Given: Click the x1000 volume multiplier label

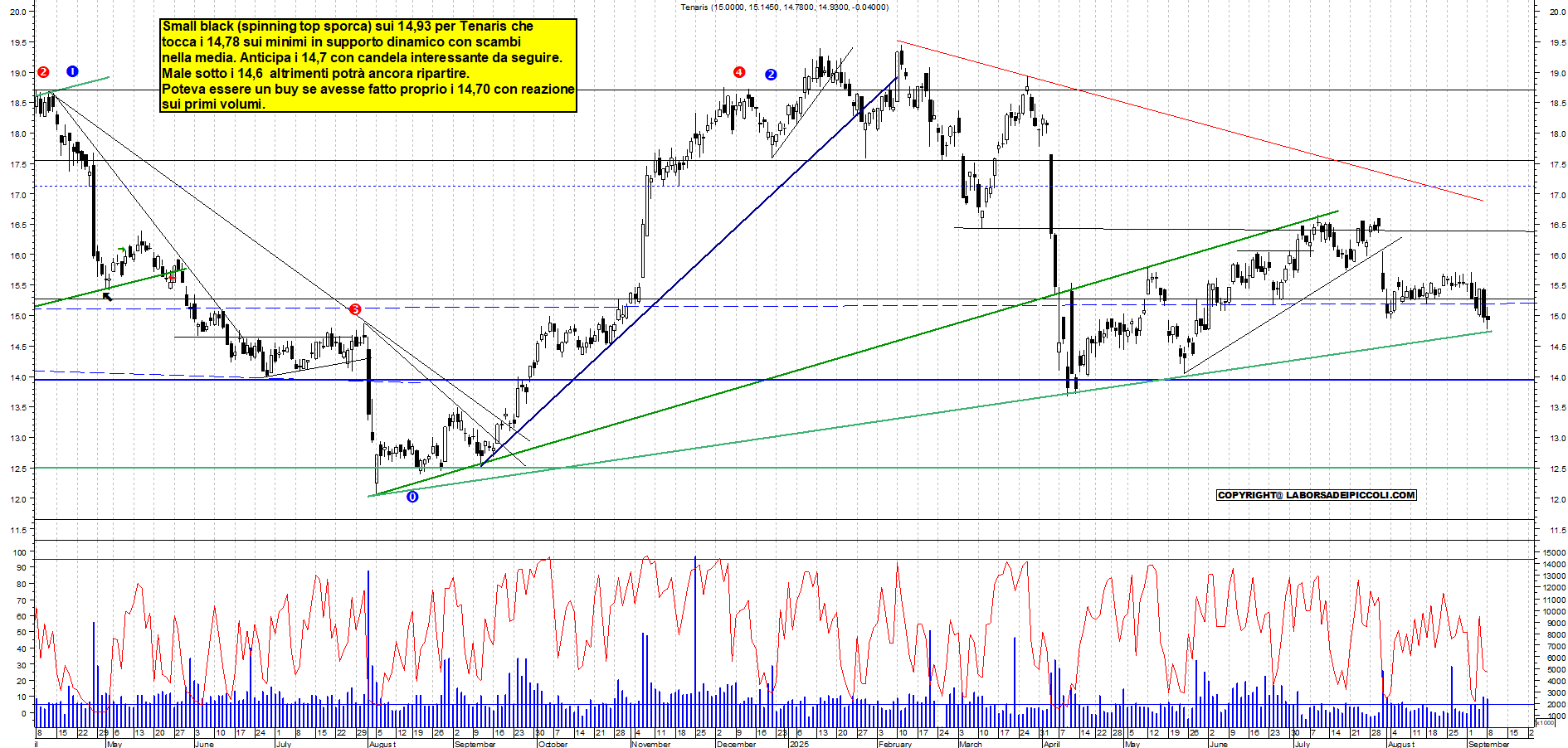Looking at the screenshot, I should tap(1545, 722).
